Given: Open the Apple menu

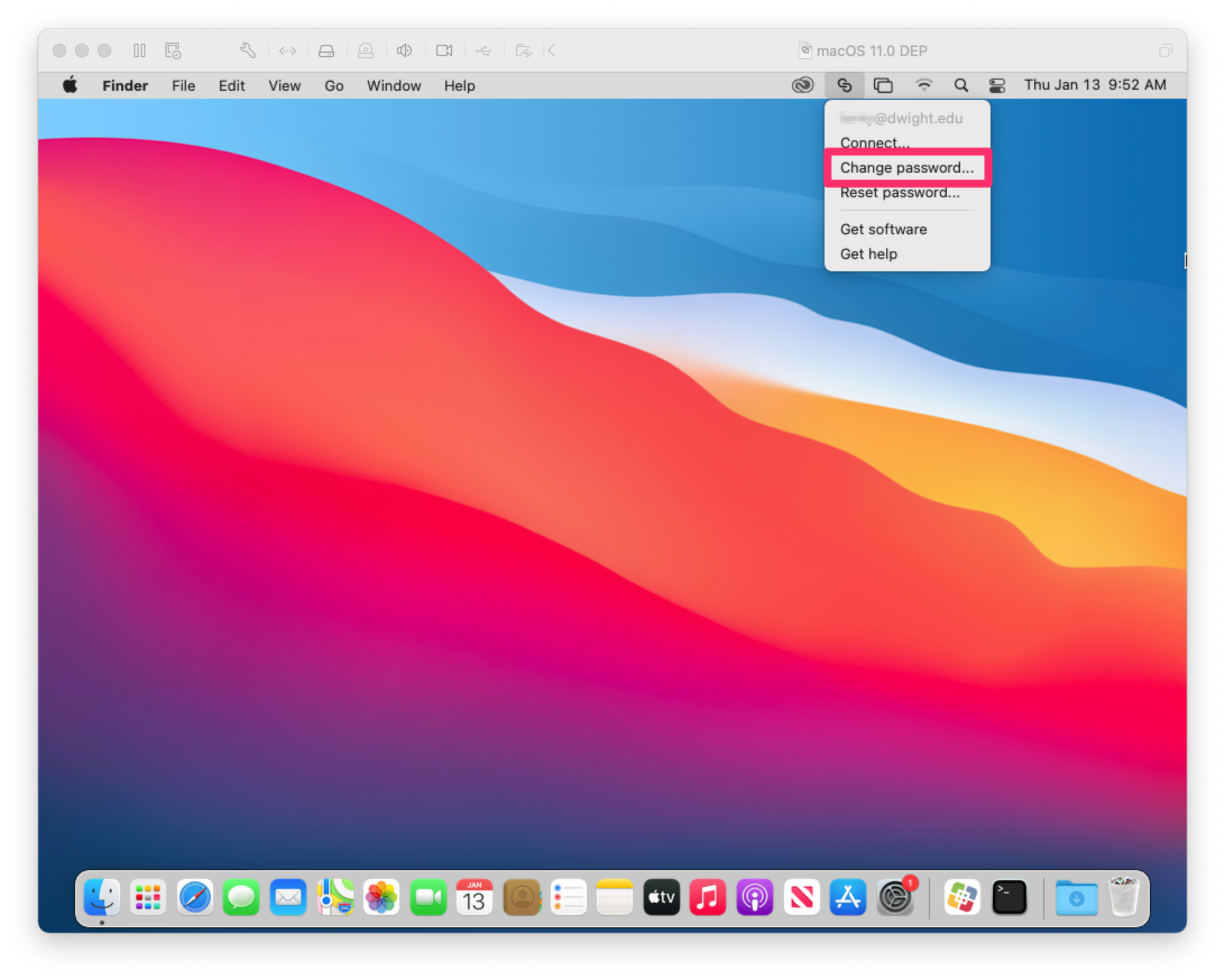Looking at the screenshot, I should tap(71, 85).
